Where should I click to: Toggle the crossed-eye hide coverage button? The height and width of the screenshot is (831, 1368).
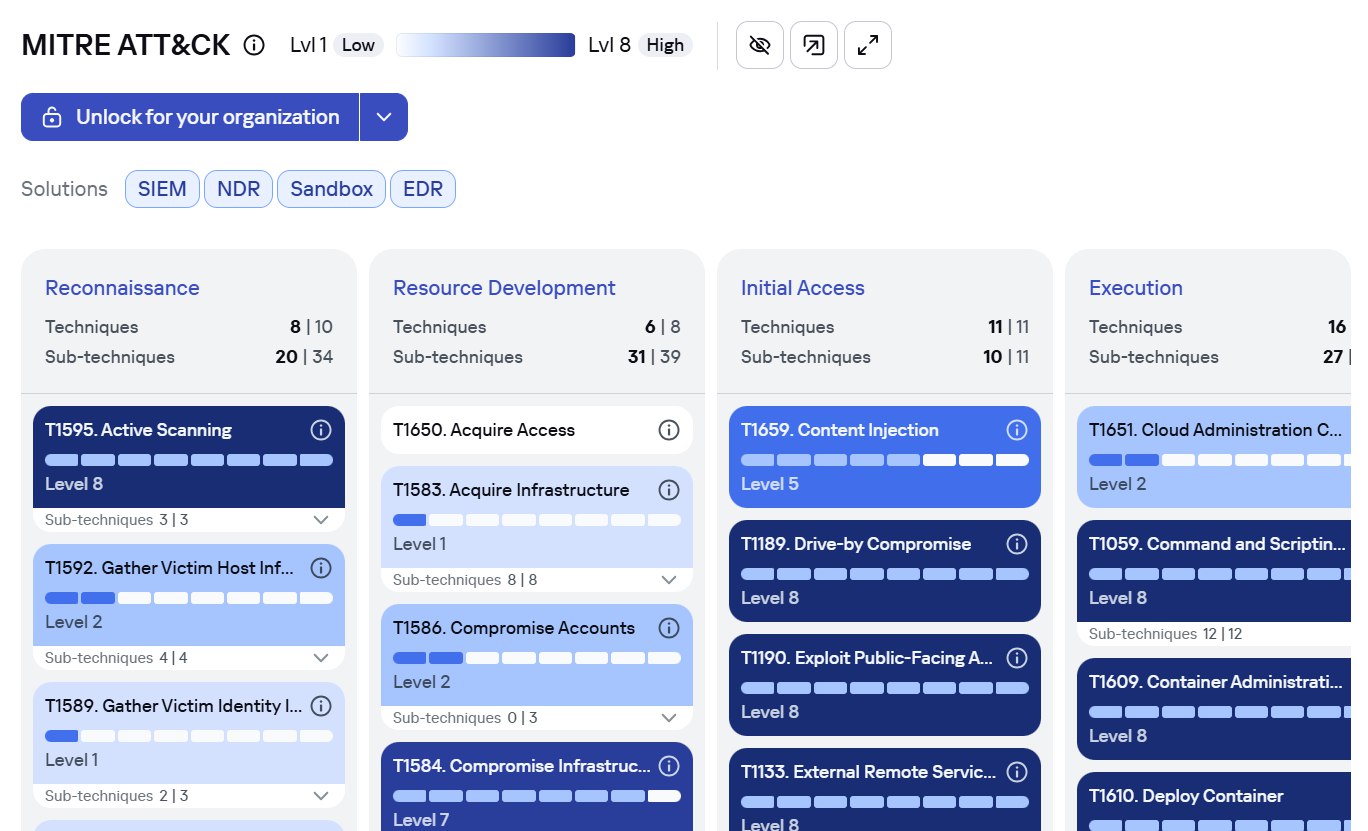click(760, 45)
